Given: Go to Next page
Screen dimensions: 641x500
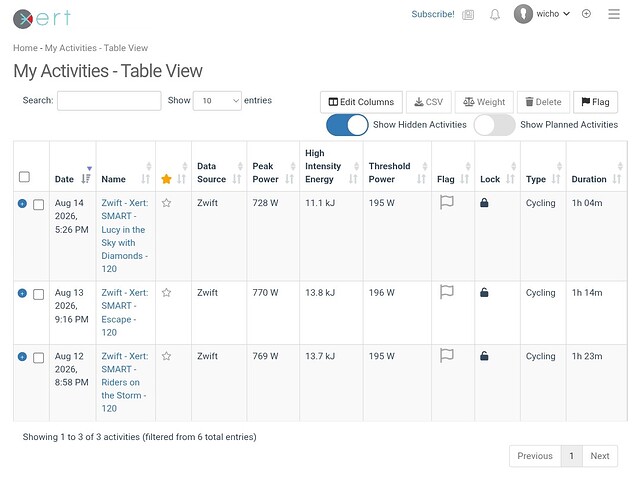Looking at the screenshot, I should coord(600,456).
